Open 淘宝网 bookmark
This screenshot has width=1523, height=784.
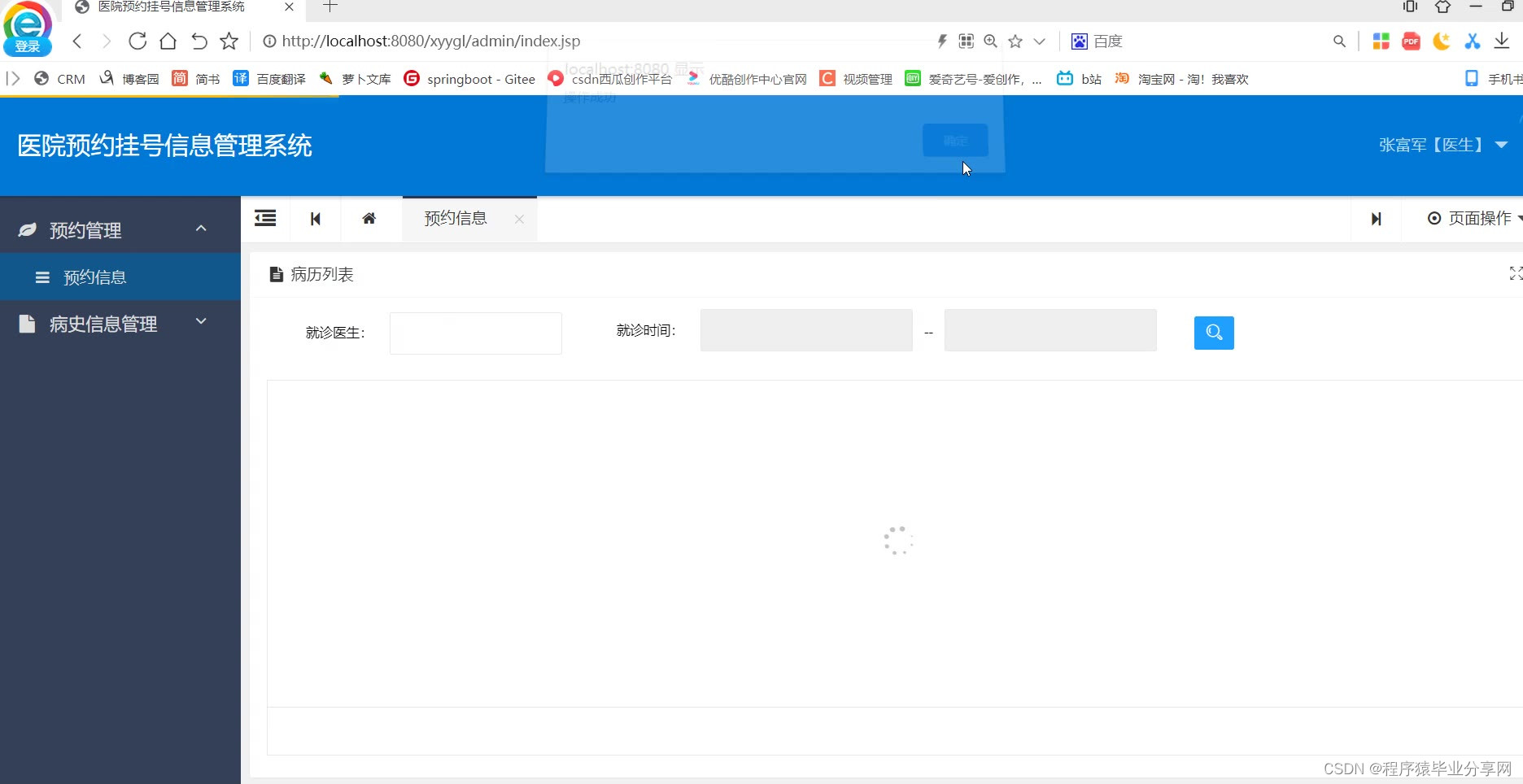[1181, 79]
